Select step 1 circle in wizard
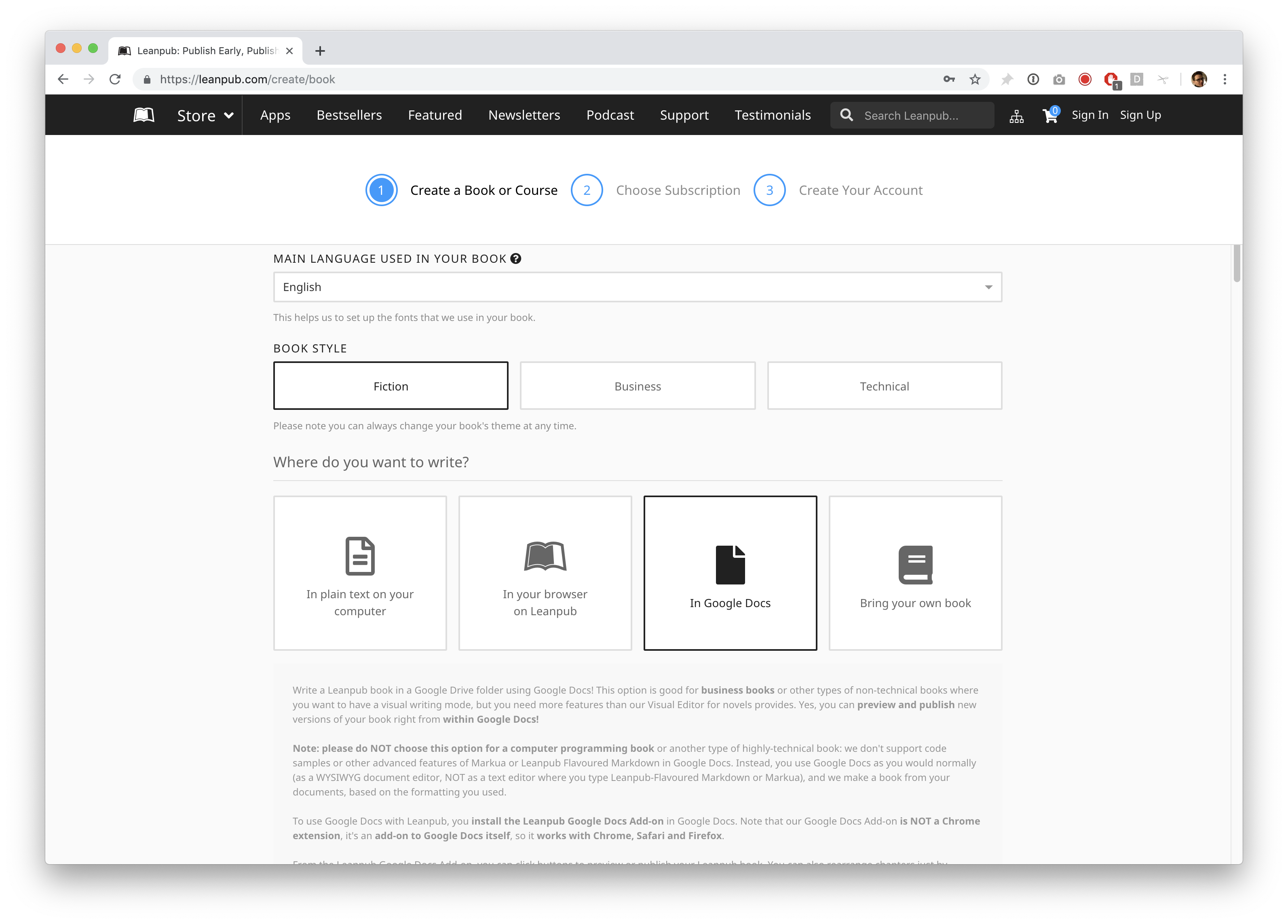 coord(381,190)
